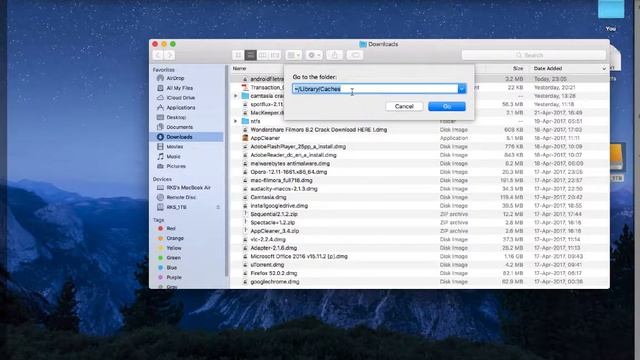Eject the RKS_1TB drive
The width and height of the screenshot is (640, 360).
tap(218, 207)
